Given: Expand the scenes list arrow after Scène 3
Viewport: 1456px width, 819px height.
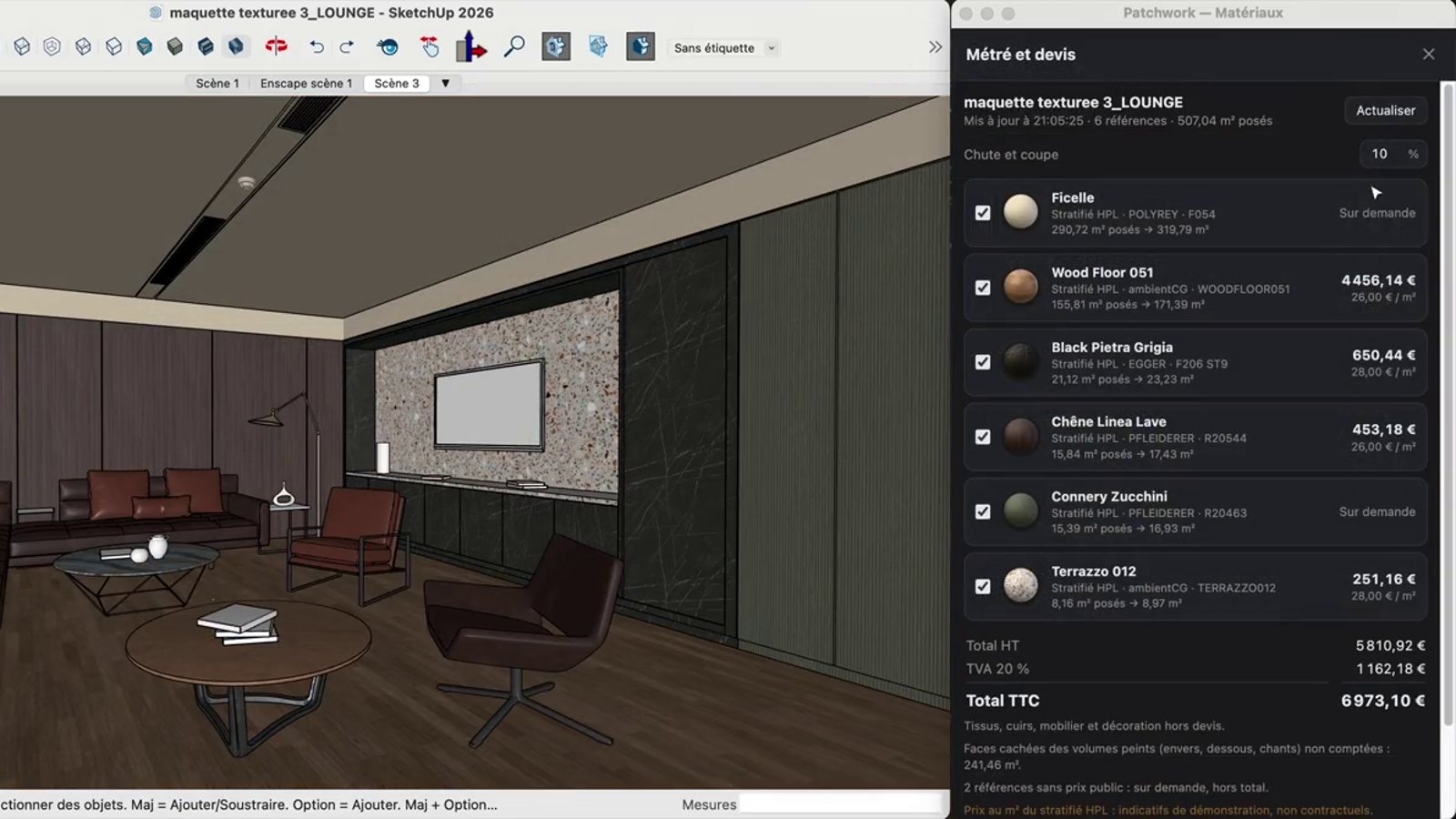Looking at the screenshot, I should pyautogui.click(x=445, y=83).
